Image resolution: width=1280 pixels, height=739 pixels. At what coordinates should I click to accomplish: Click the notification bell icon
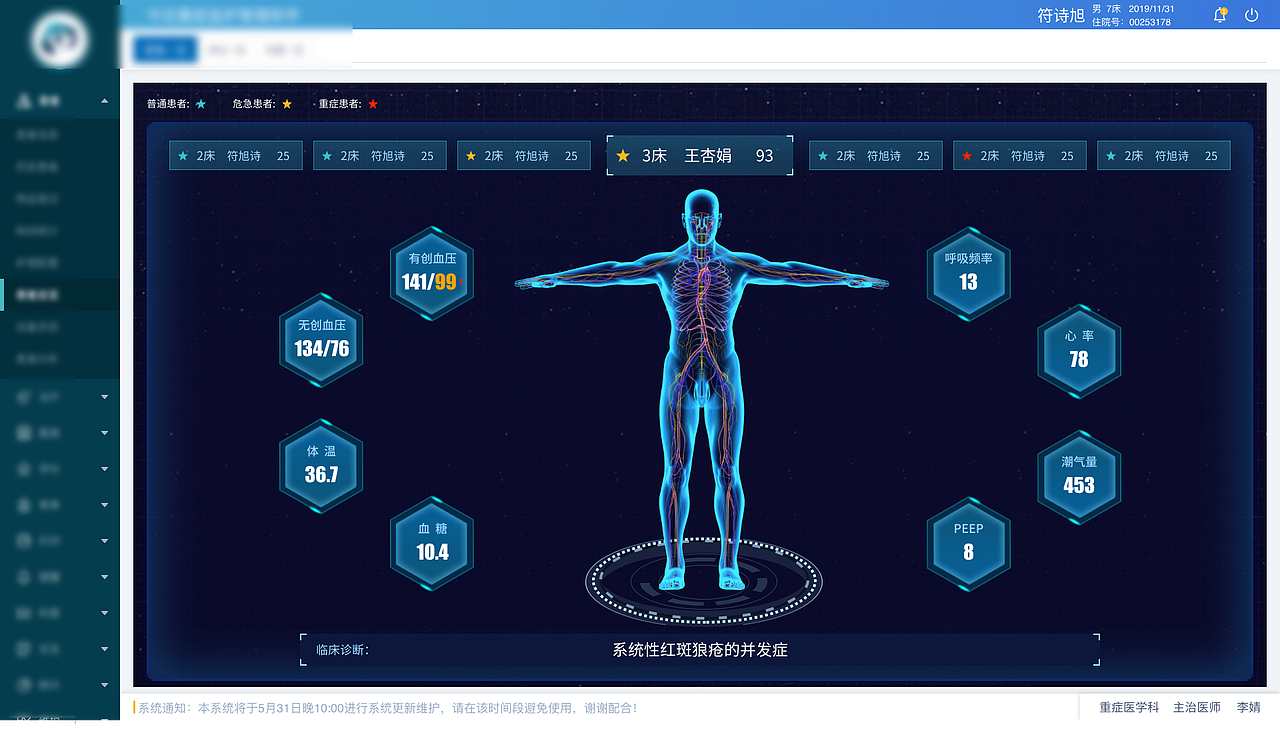tap(1218, 15)
